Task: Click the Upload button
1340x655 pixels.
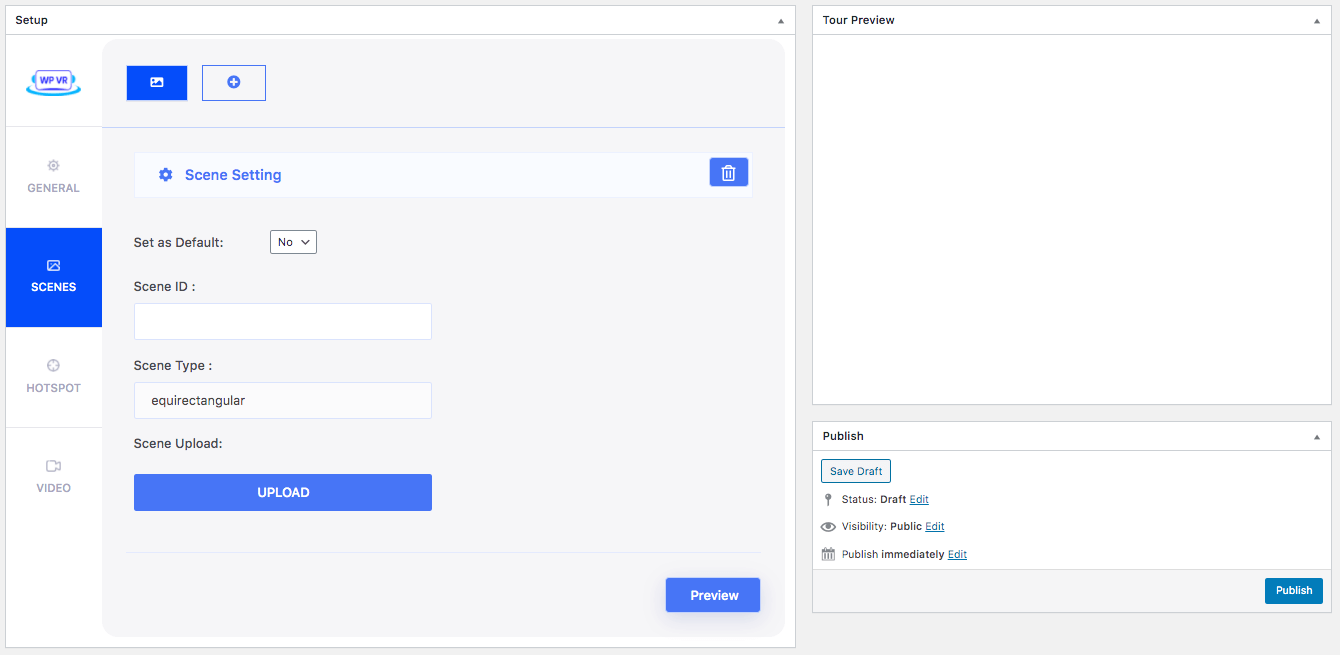Action: coord(283,492)
